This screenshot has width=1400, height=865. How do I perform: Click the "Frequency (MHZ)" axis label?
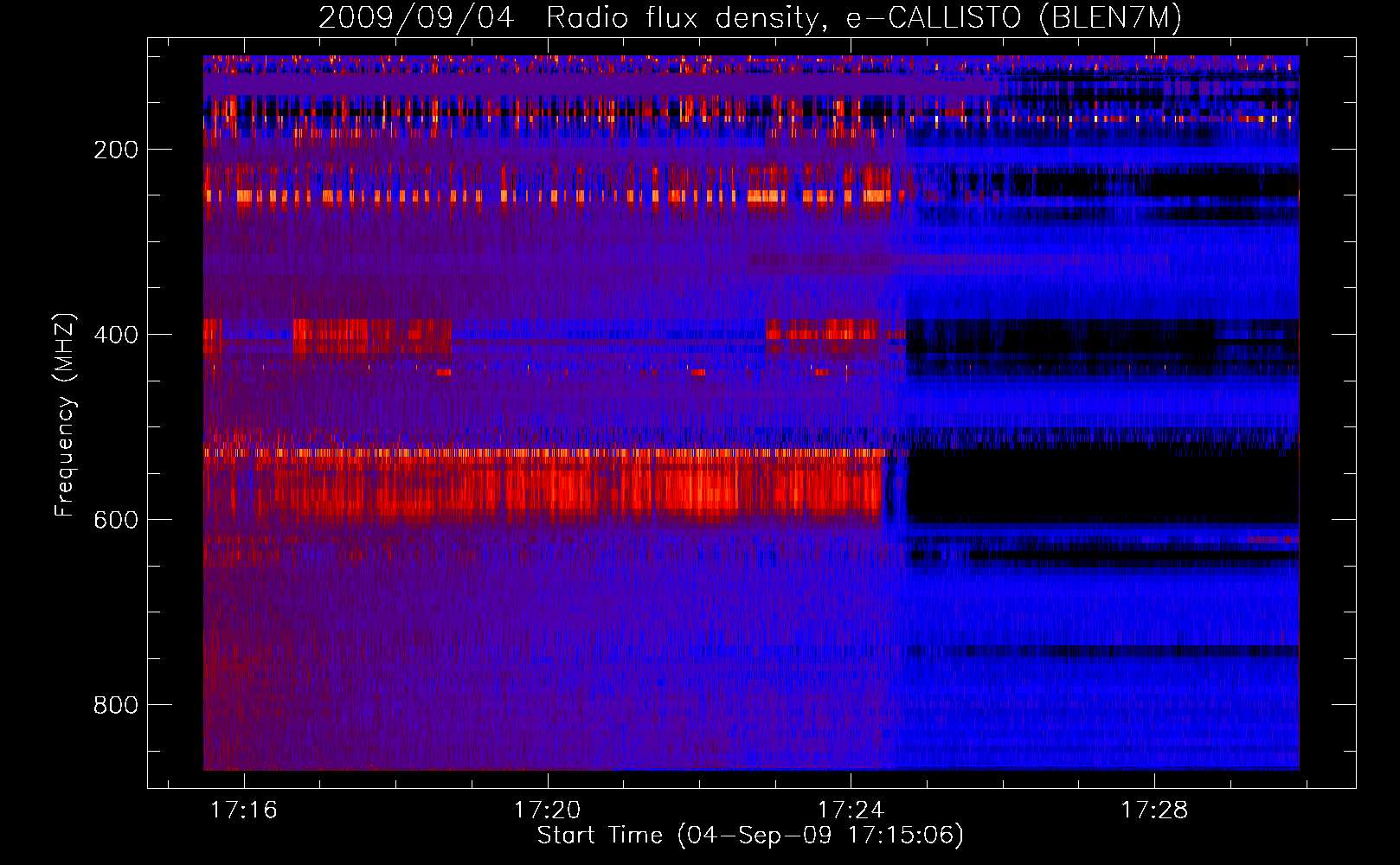tap(65, 415)
